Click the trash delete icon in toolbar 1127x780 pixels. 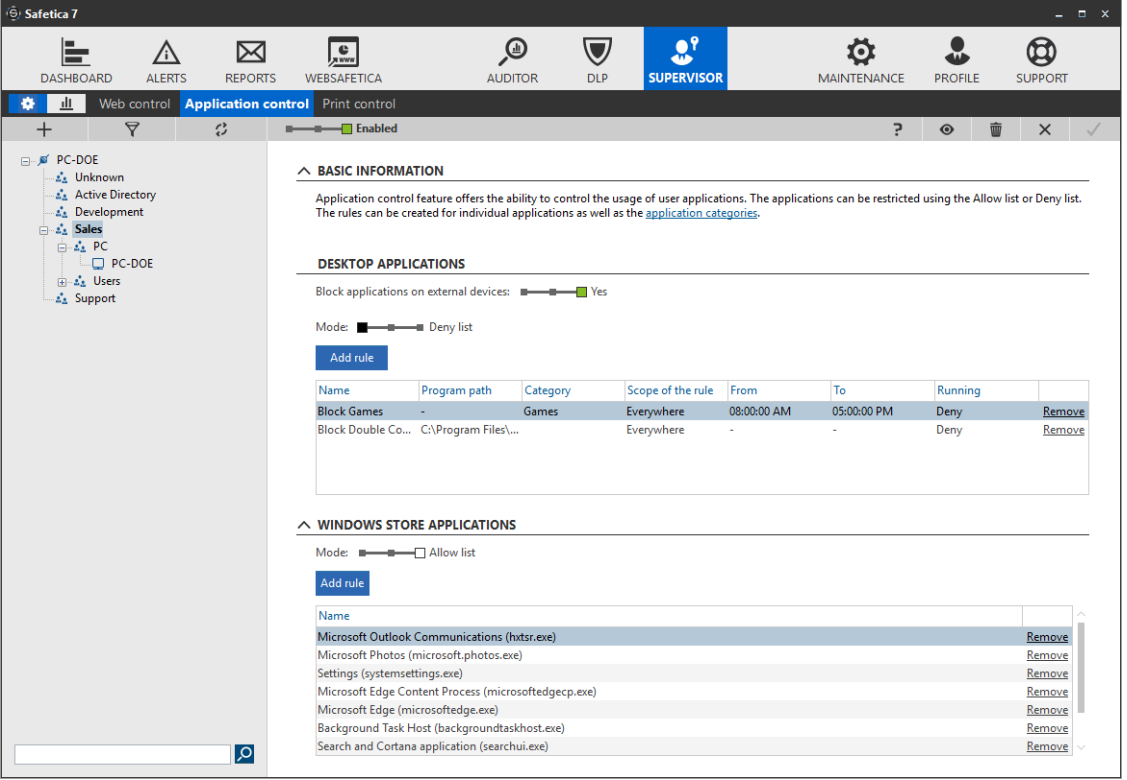point(995,130)
